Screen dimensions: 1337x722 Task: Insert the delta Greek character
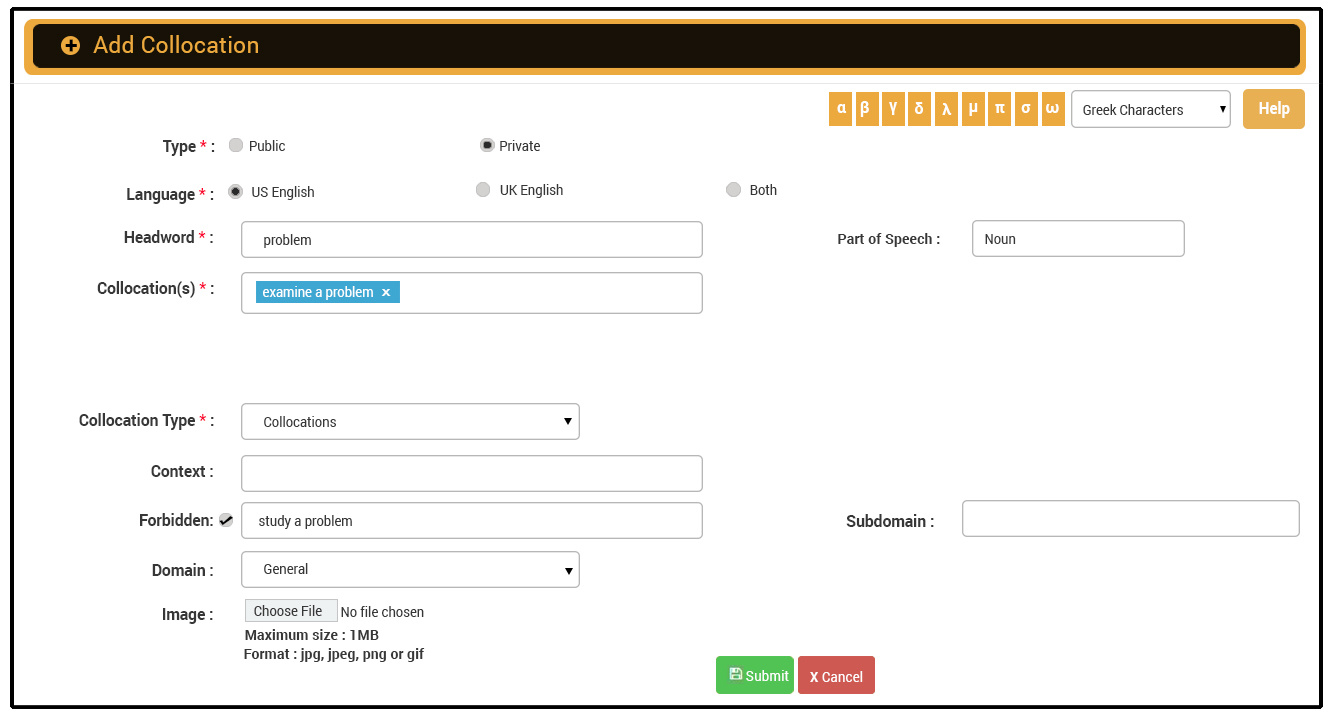(x=919, y=109)
